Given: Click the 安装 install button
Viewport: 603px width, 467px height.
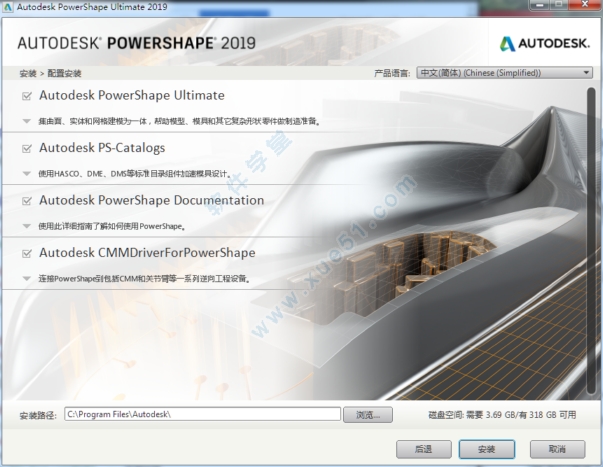Looking at the screenshot, I should click(486, 449).
